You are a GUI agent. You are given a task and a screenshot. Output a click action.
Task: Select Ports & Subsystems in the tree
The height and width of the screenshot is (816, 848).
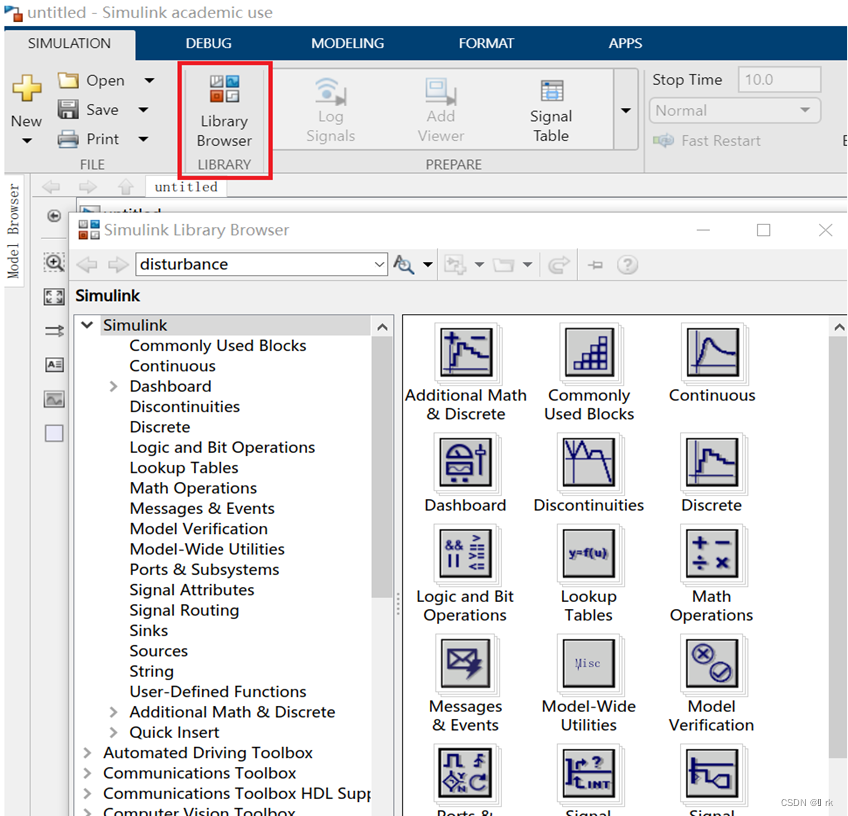tap(204, 569)
